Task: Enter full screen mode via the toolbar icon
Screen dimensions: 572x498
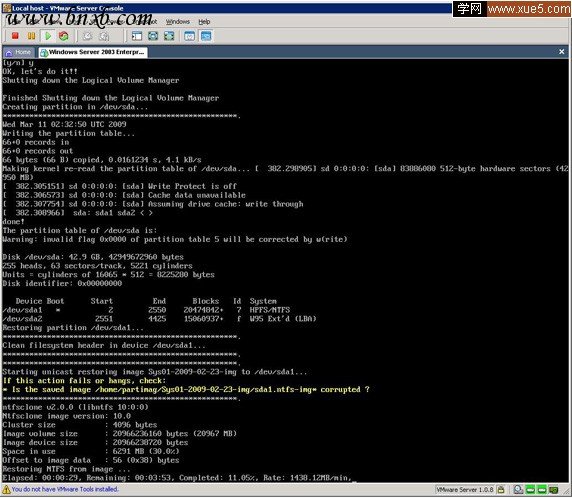Action: 169,36
